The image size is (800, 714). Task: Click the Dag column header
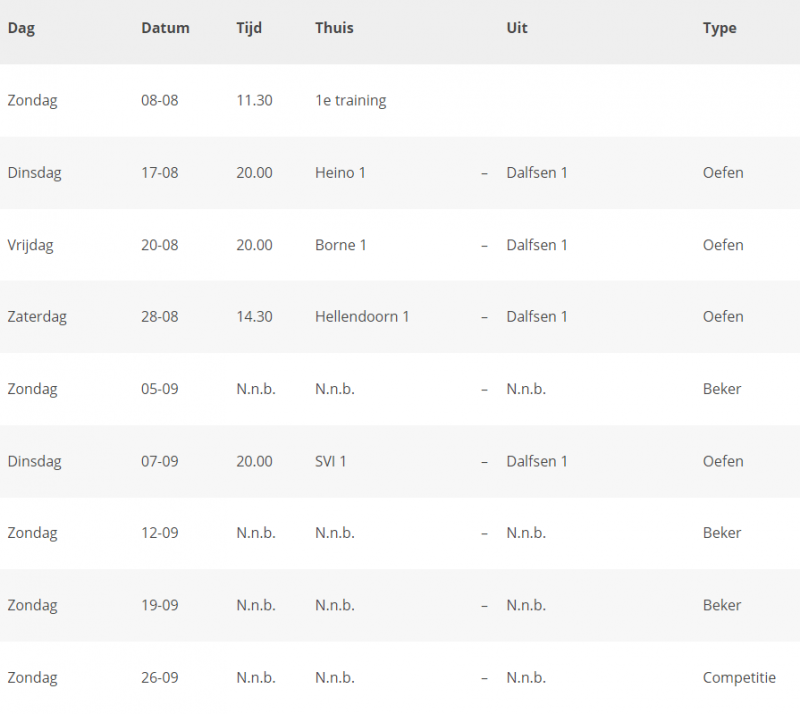(21, 28)
